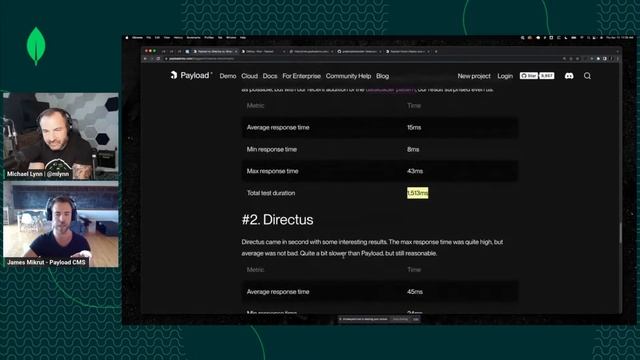Select the first browser tab, Payload vs Directus
The height and width of the screenshot is (360, 640).
click(x=215, y=51)
